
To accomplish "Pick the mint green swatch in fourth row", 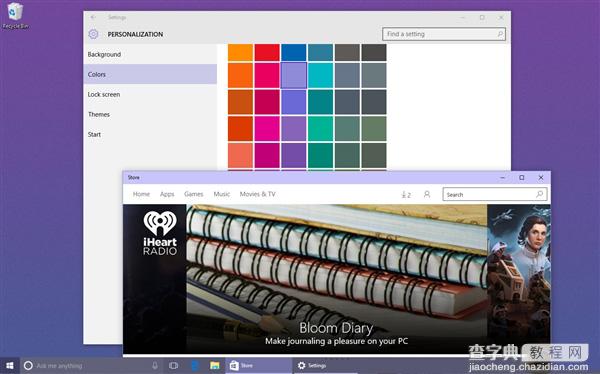I will (x=321, y=129).
